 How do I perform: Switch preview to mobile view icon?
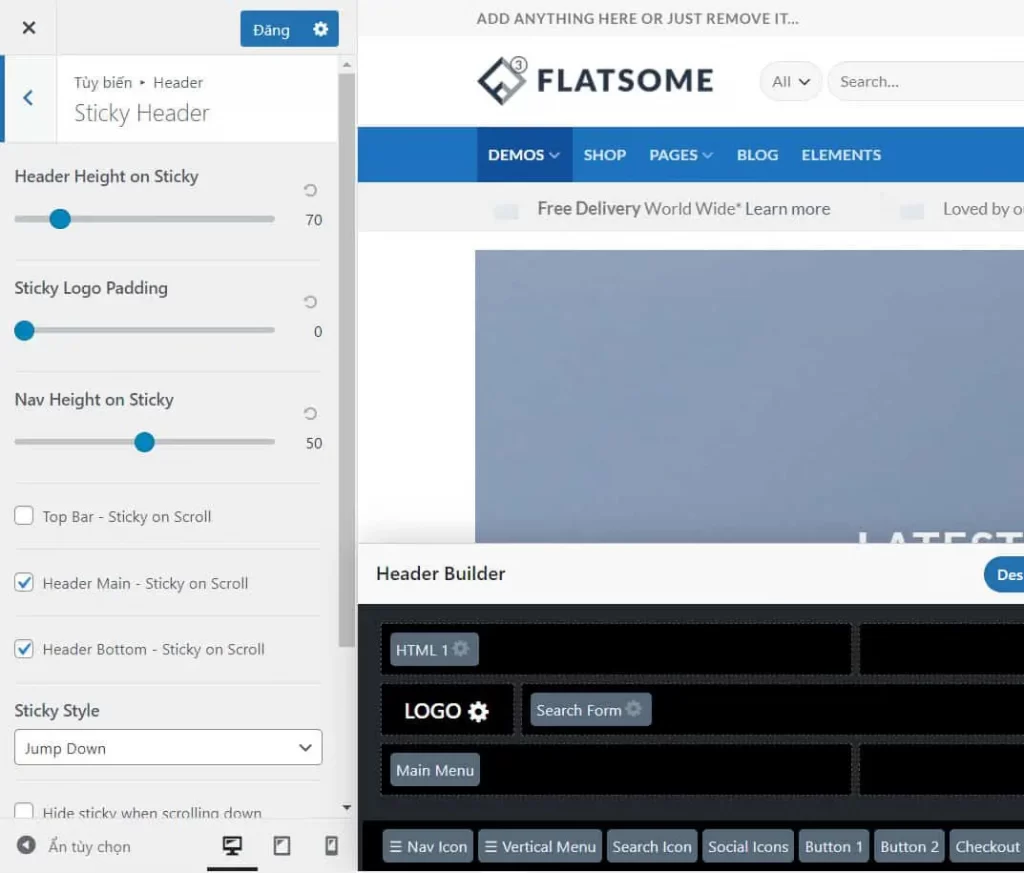(x=330, y=845)
